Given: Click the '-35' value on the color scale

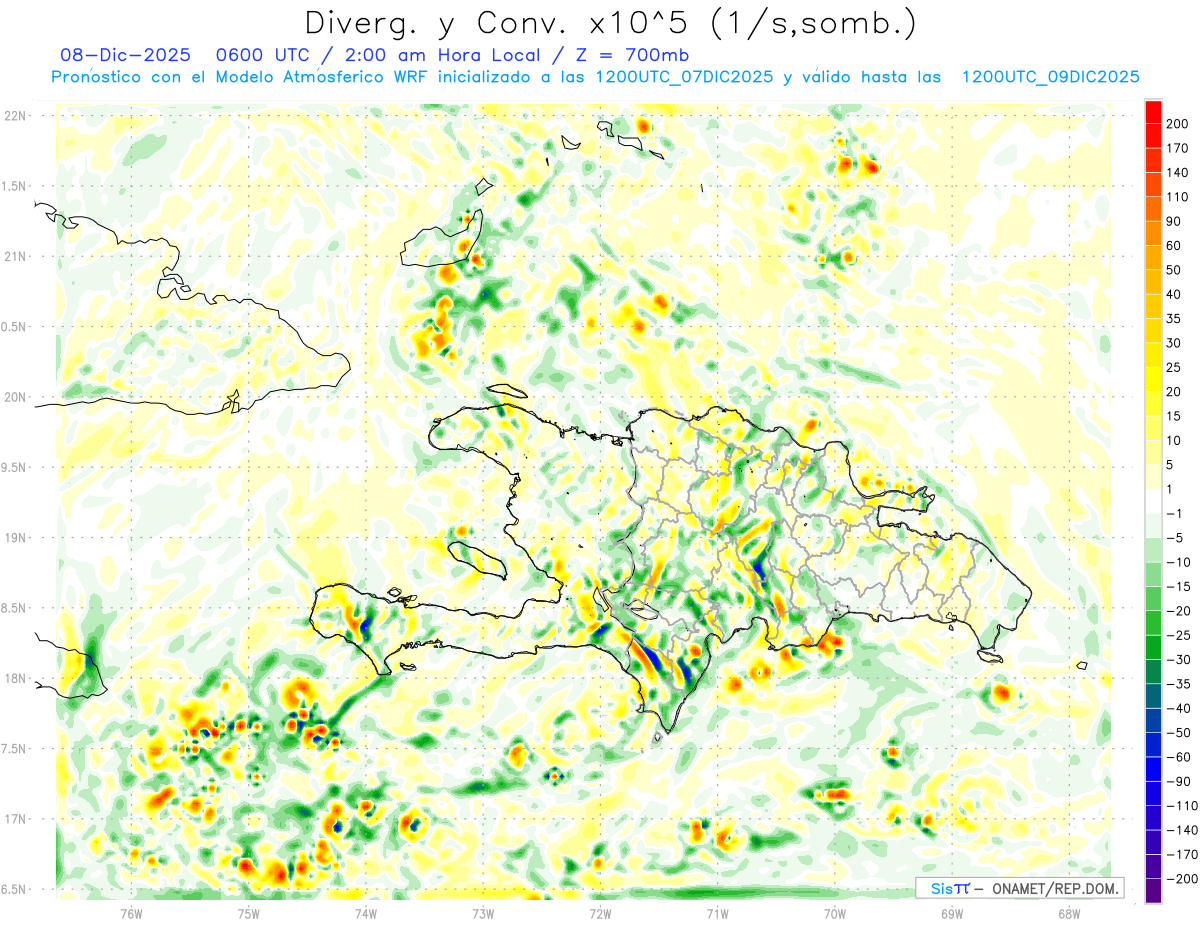Looking at the screenshot, I should point(1177,684).
